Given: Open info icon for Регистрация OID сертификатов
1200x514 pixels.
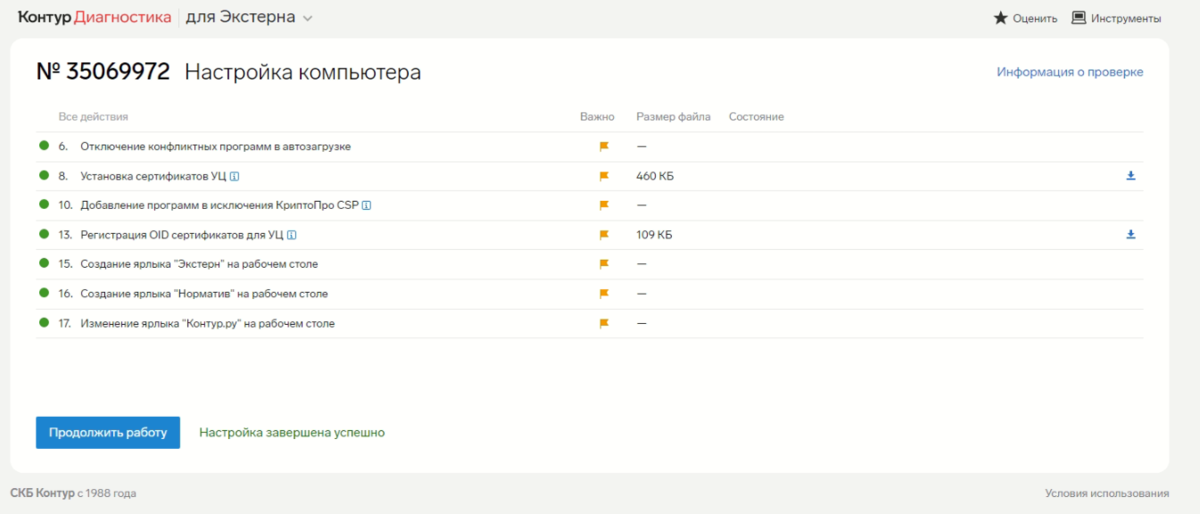Looking at the screenshot, I should pos(292,235).
